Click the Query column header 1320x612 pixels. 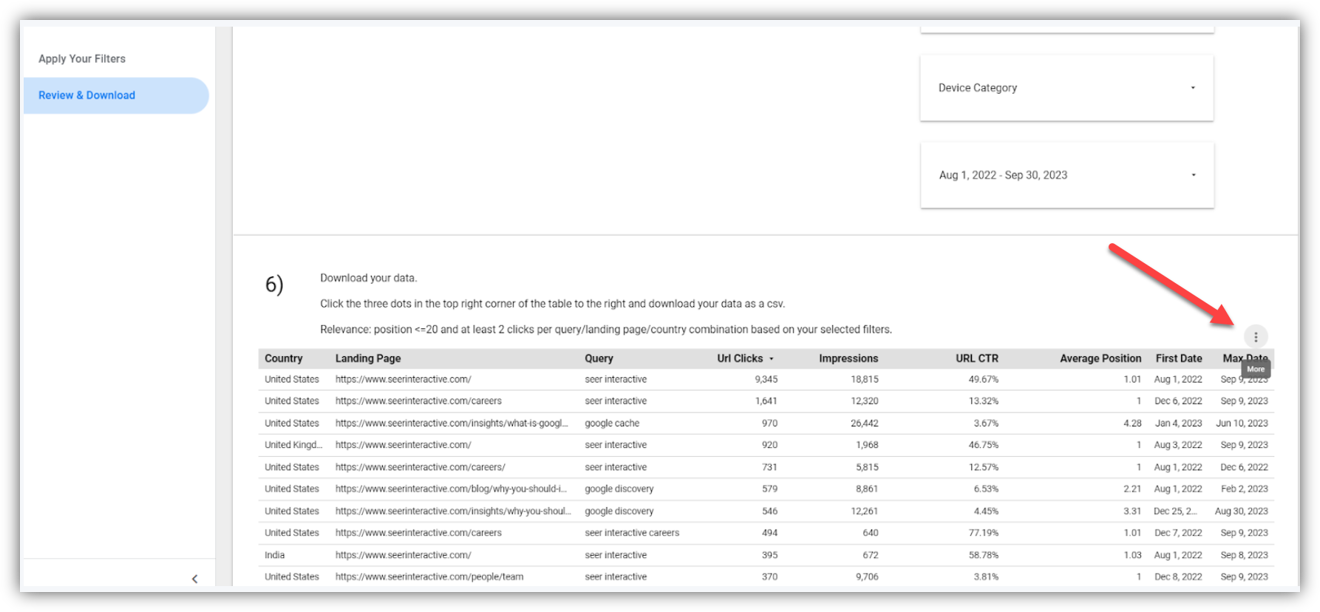click(x=599, y=359)
